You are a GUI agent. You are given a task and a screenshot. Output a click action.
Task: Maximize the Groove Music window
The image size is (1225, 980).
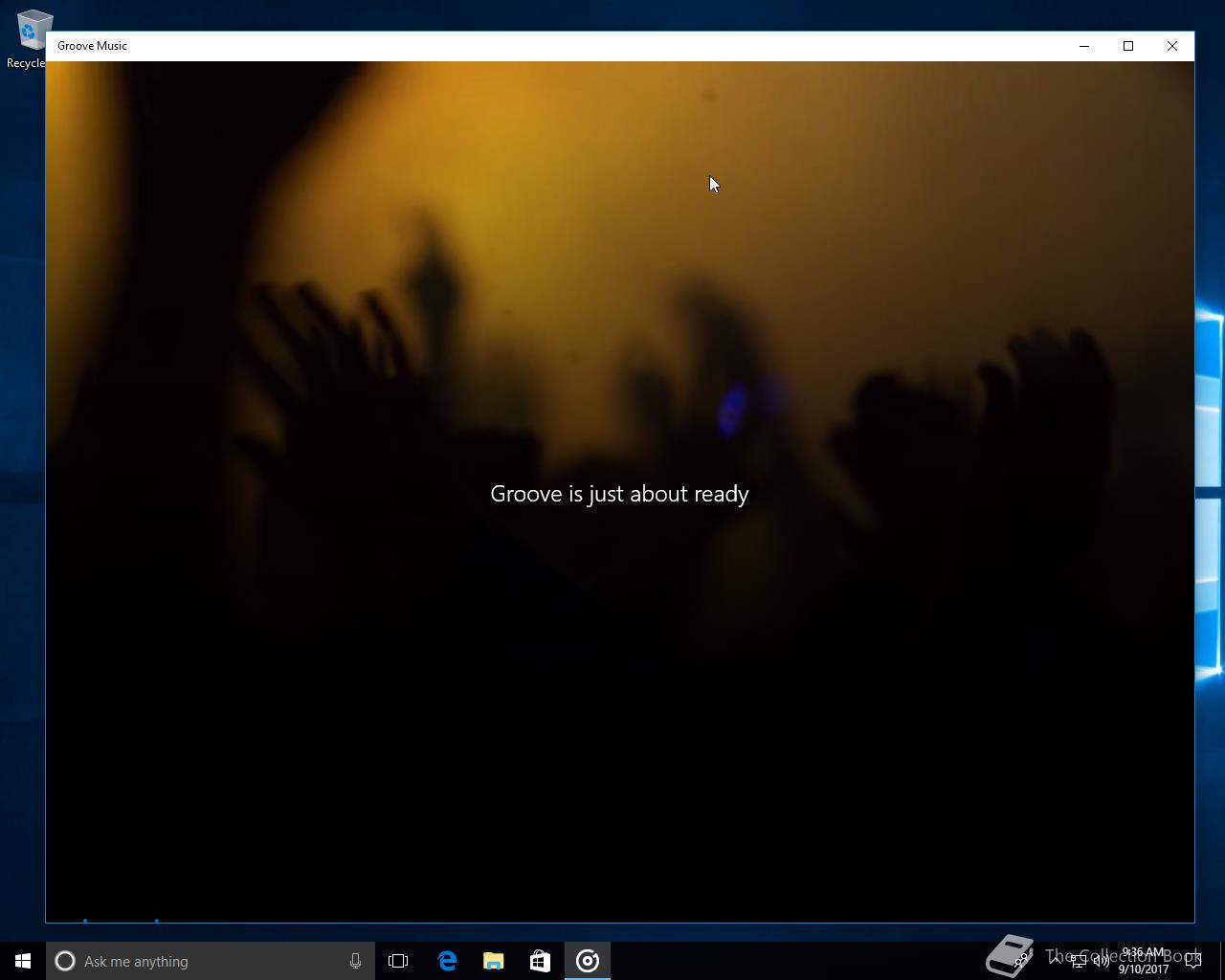pos(1128,46)
